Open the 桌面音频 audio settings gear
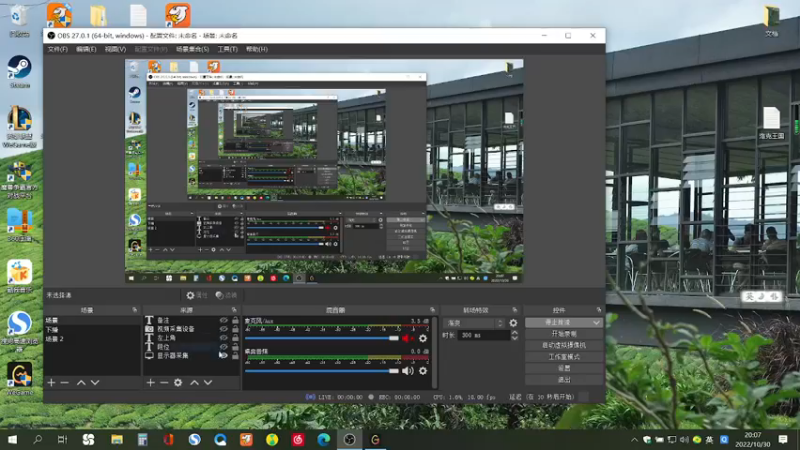Viewport: 800px width, 450px height. click(423, 371)
